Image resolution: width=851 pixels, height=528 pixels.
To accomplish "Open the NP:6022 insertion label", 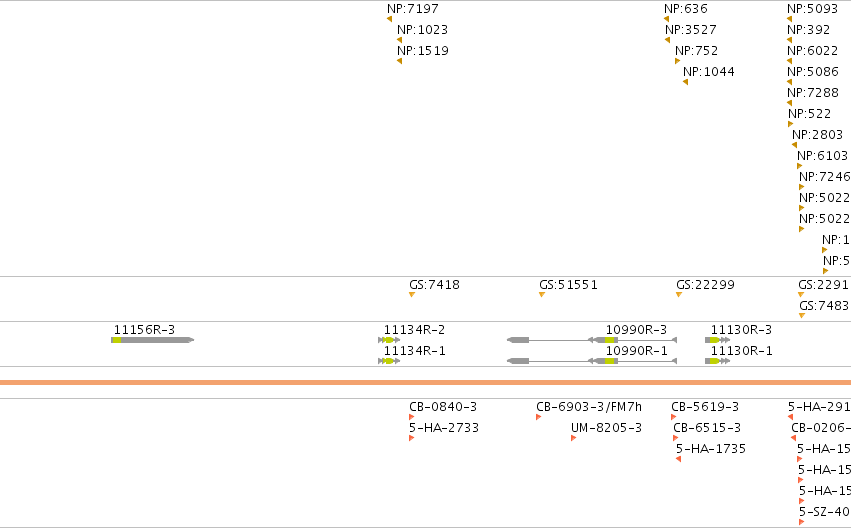I will [812, 51].
